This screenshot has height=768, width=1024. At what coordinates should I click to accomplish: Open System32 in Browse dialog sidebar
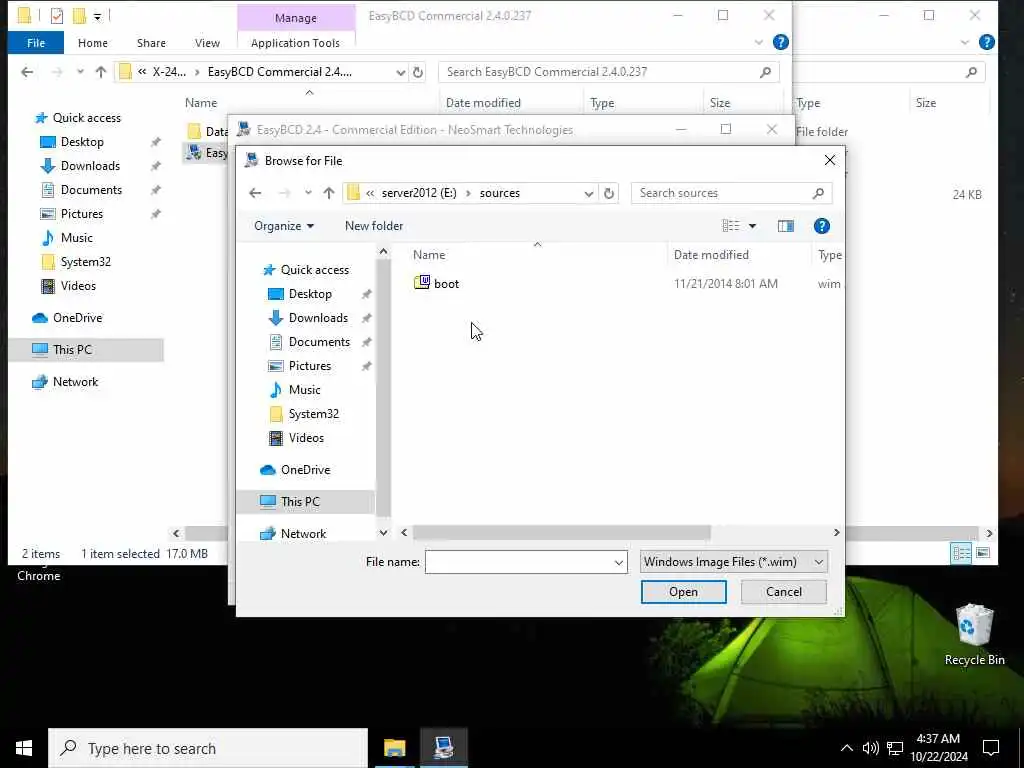click(x=313, y=414)
